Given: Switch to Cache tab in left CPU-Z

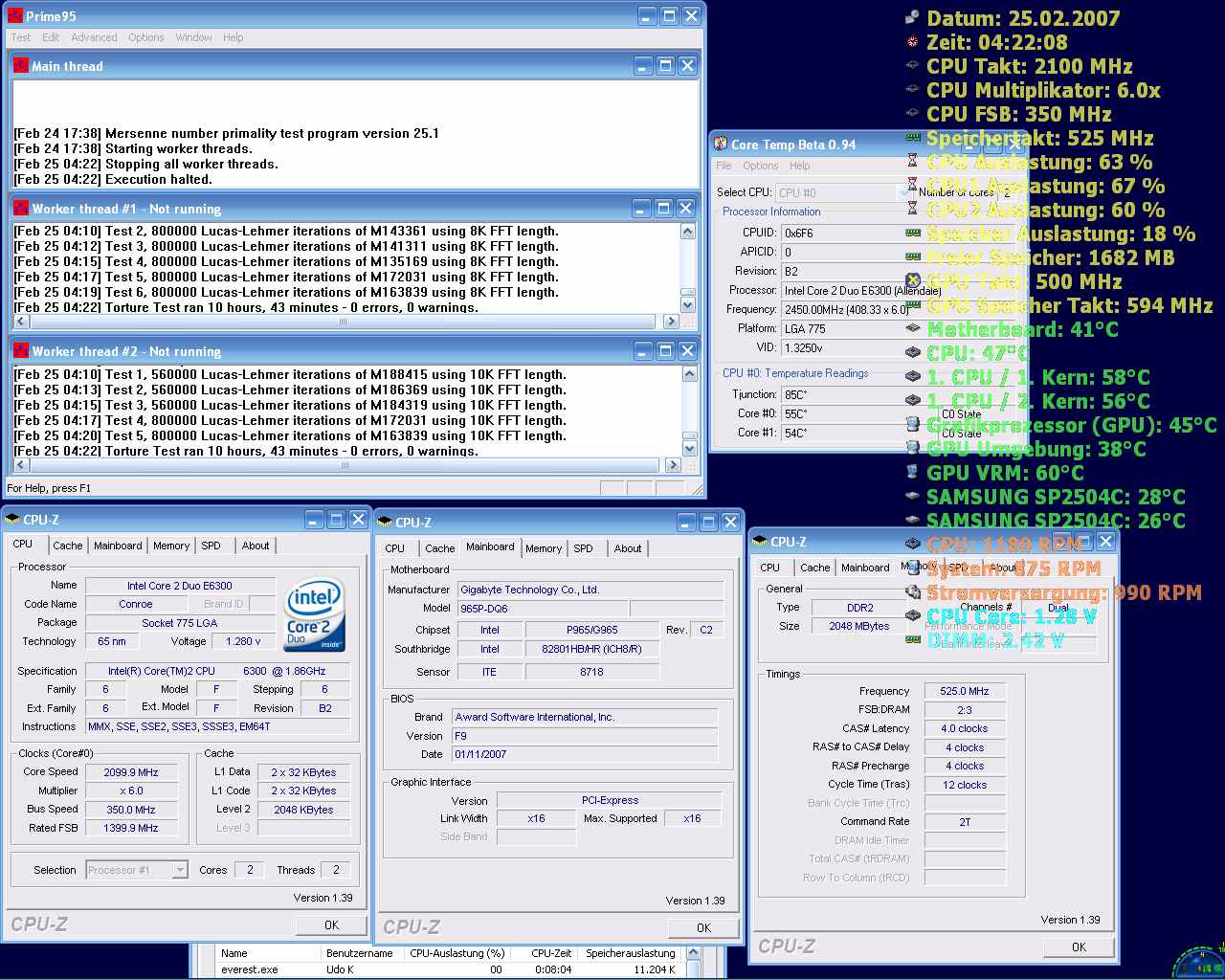Looking at the screenshot, I should [67, 546].
